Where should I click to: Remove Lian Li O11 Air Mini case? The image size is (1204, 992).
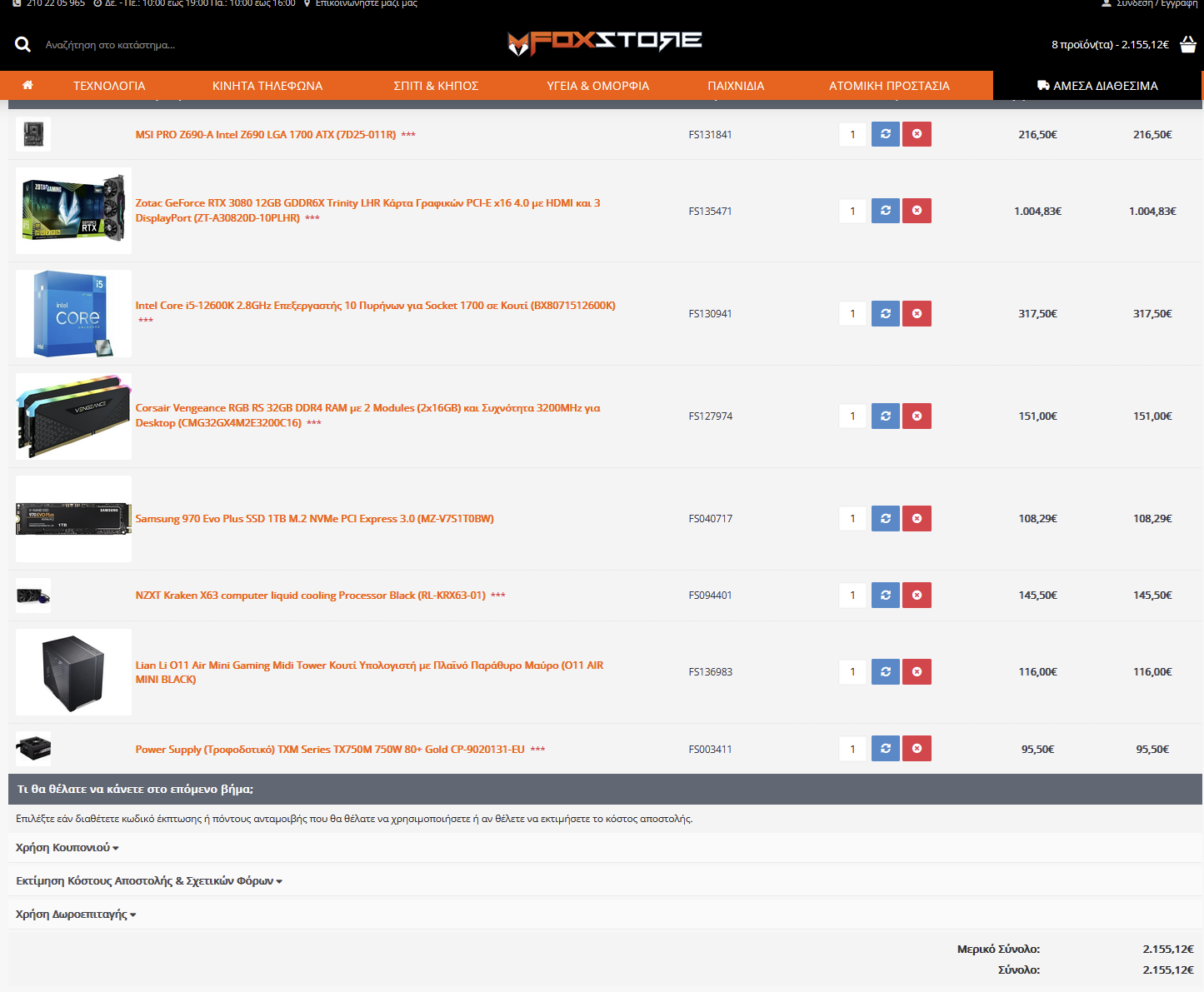pyautogui.click(x=917, y=671)
